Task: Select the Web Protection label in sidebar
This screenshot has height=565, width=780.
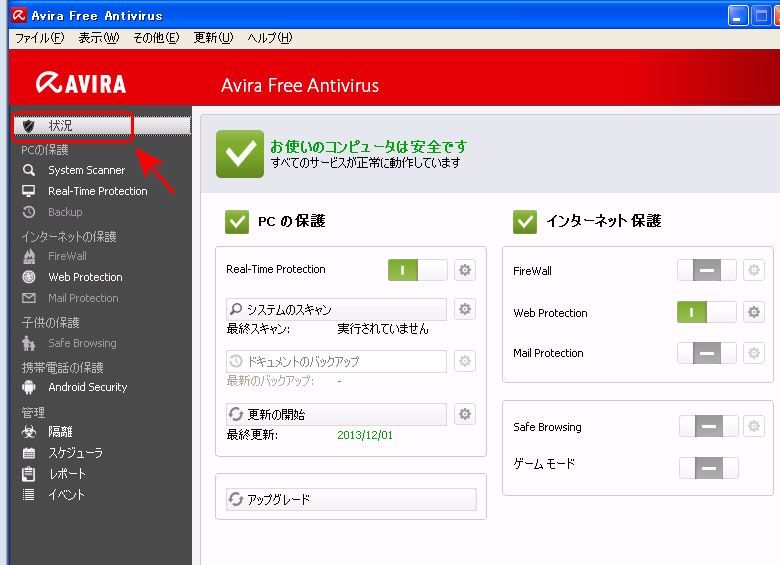Action: coord(85,277)
